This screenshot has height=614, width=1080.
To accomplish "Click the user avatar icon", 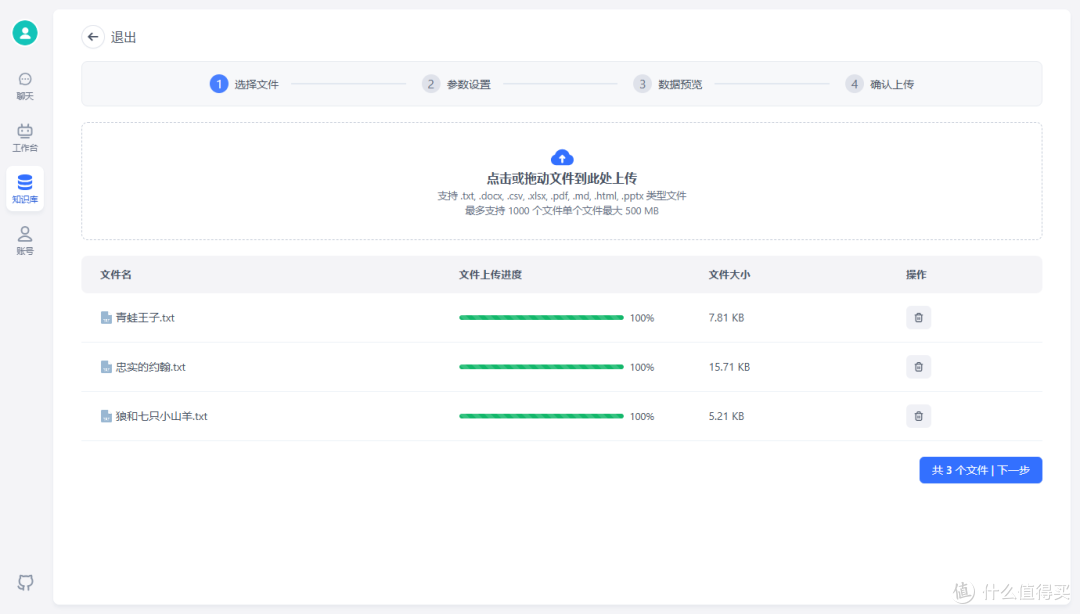I will [25, 33].
